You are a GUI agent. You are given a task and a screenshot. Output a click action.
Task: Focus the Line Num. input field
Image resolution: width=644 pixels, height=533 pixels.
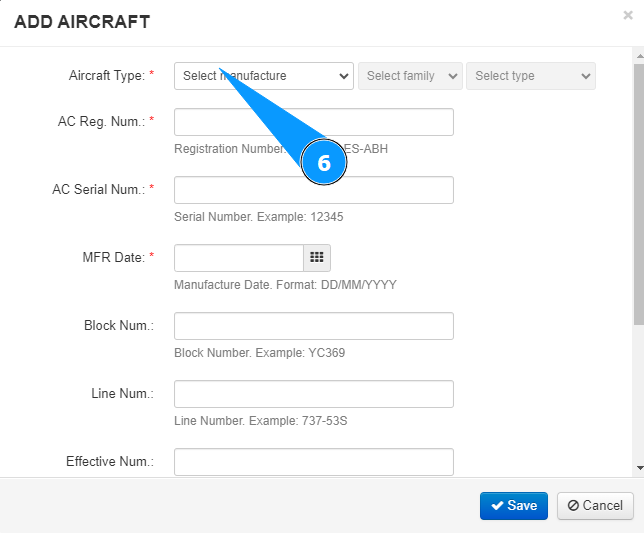[x=313, y=394]
